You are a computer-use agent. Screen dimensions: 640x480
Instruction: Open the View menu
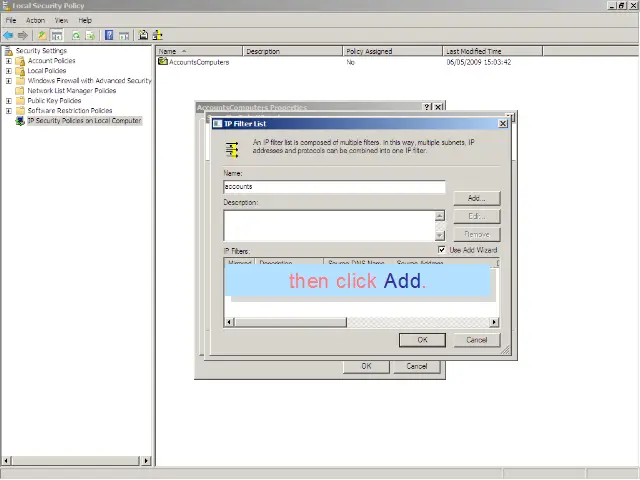(62, 20)
